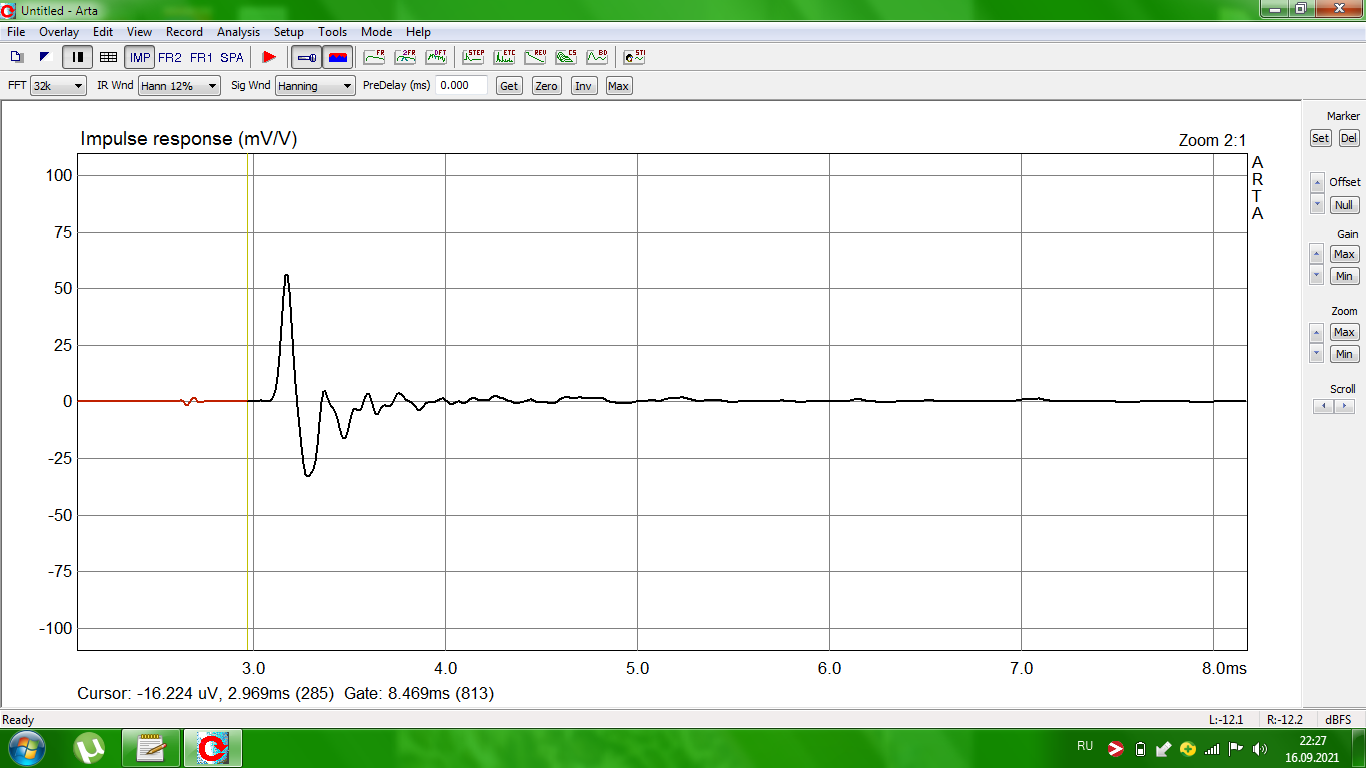1366x768 pixels.
Task: Click the volume speaker tray icon
Action: [x=1259, y=748]
